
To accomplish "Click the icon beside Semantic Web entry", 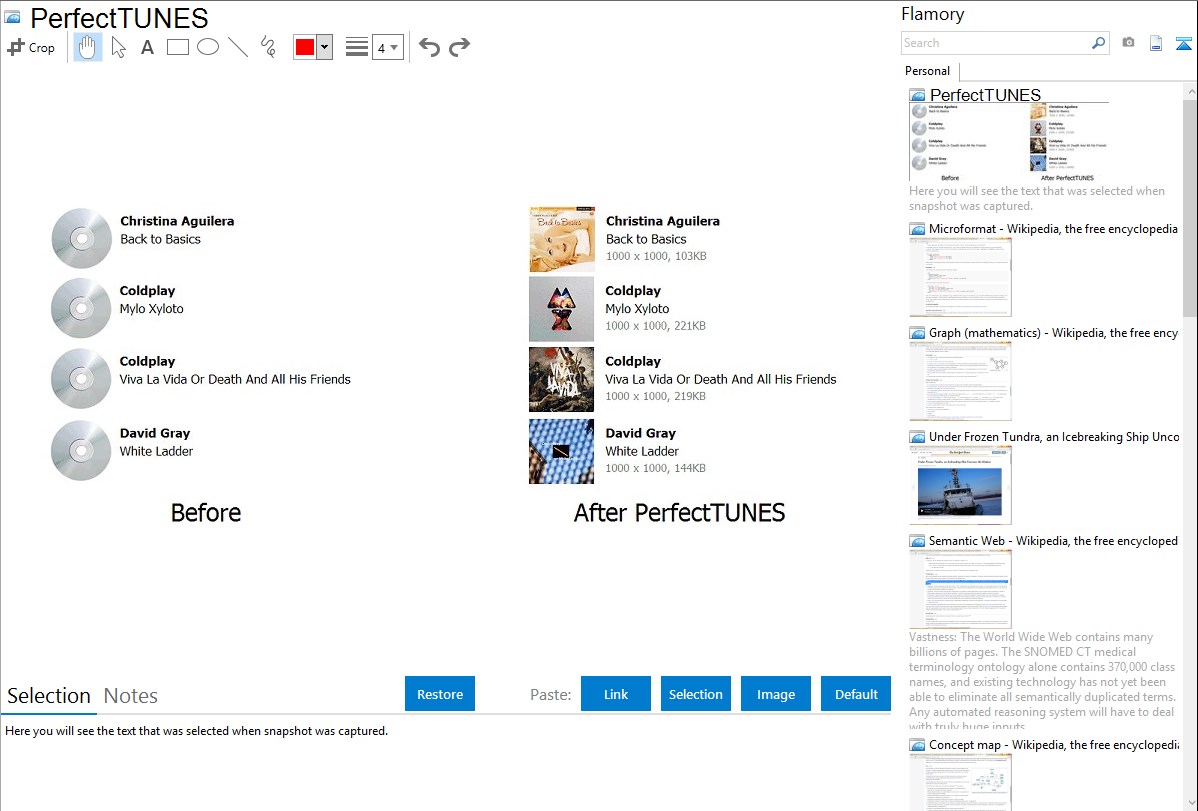I will (918, 541).
